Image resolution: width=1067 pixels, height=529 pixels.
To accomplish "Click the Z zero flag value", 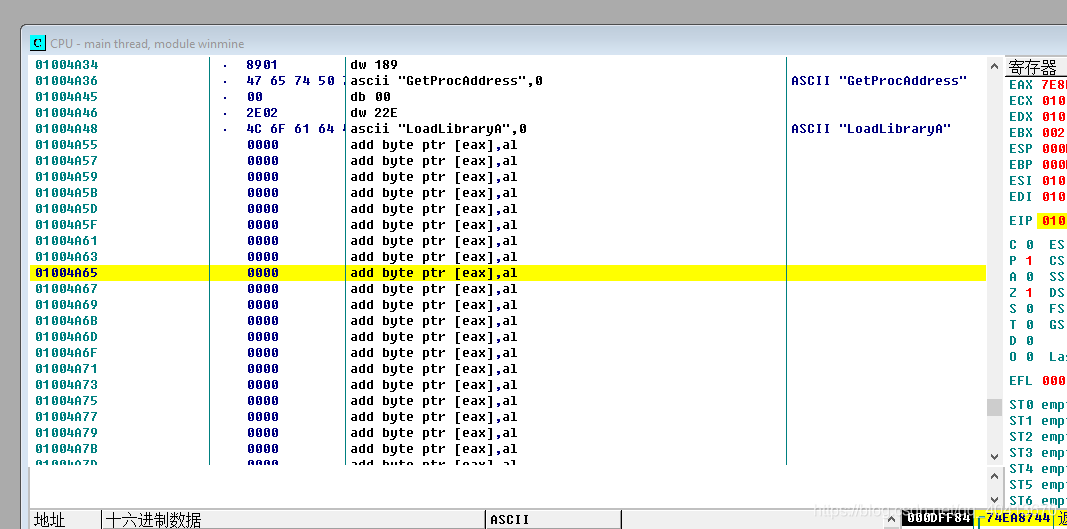I will point(1030,293).
